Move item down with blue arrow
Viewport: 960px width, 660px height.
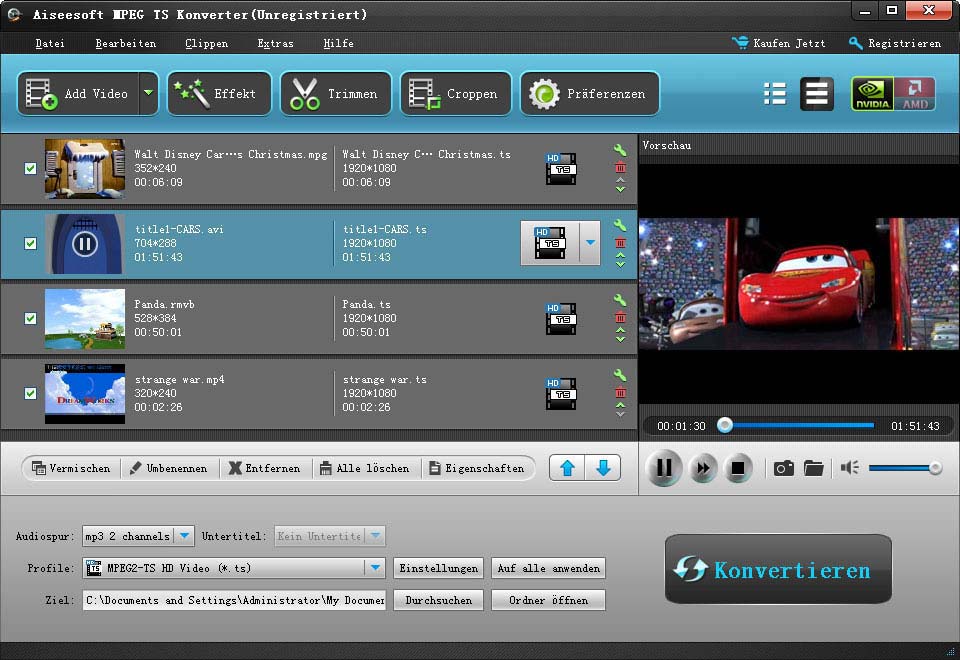pos(603,468)
